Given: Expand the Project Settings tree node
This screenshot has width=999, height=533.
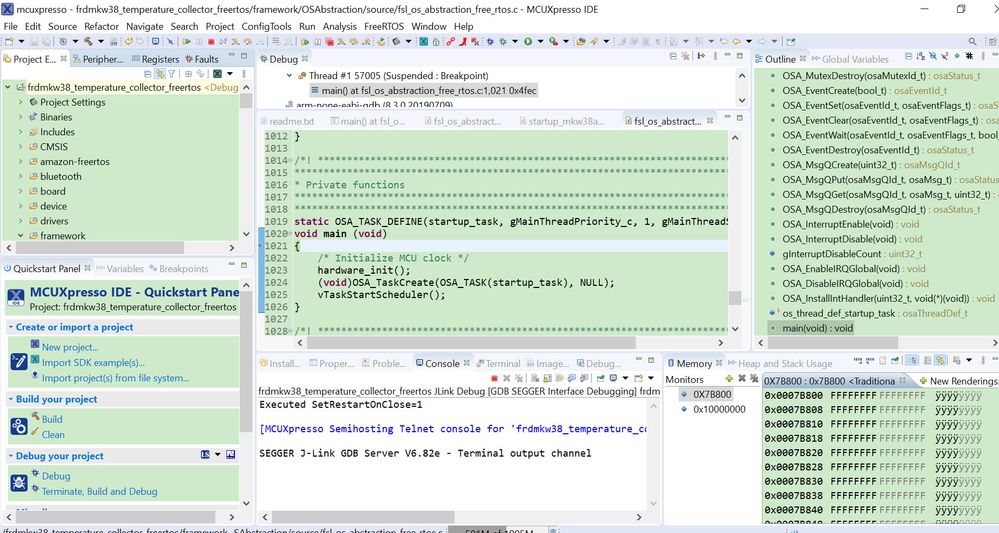Looking at the screenshot, I should [20, 102].
